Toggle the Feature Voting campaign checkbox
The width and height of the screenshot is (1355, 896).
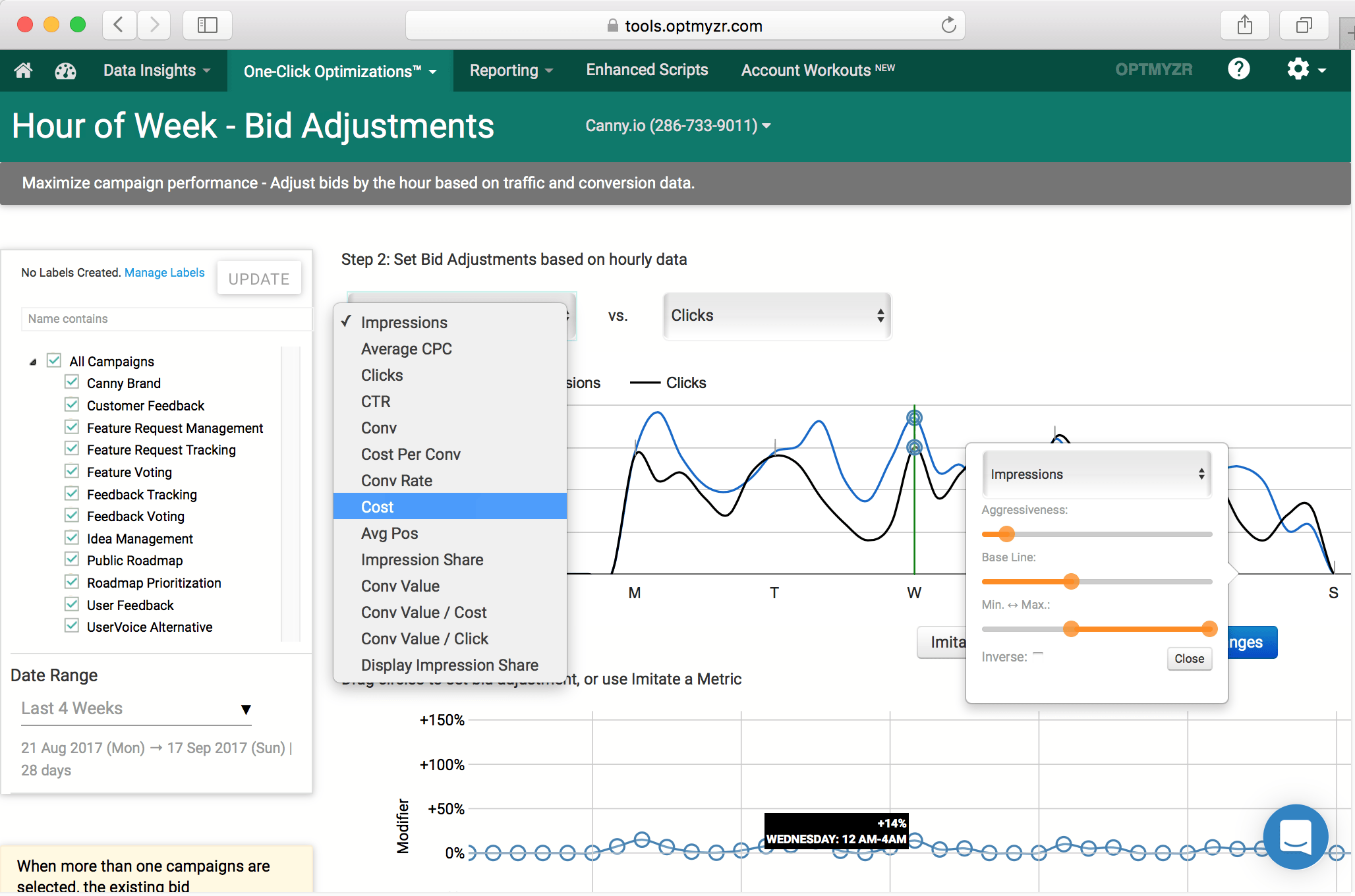pyautogui.click(x=72, y=471)
